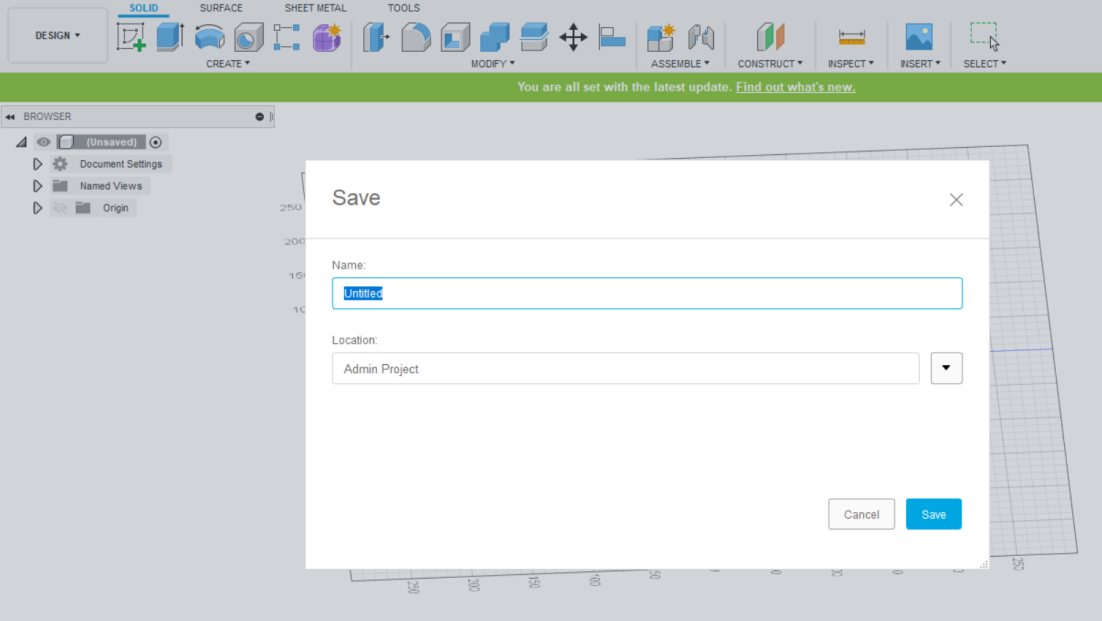1102x621 pixels.
Task: Open the Modify dropdown menu
Action: click(493, 63)
